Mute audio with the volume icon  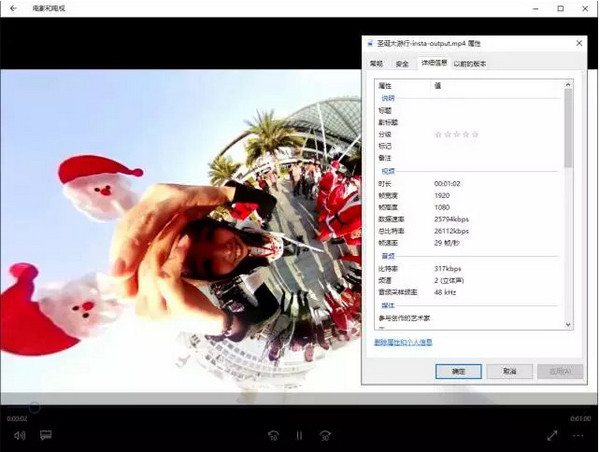(x=19, y=436)
